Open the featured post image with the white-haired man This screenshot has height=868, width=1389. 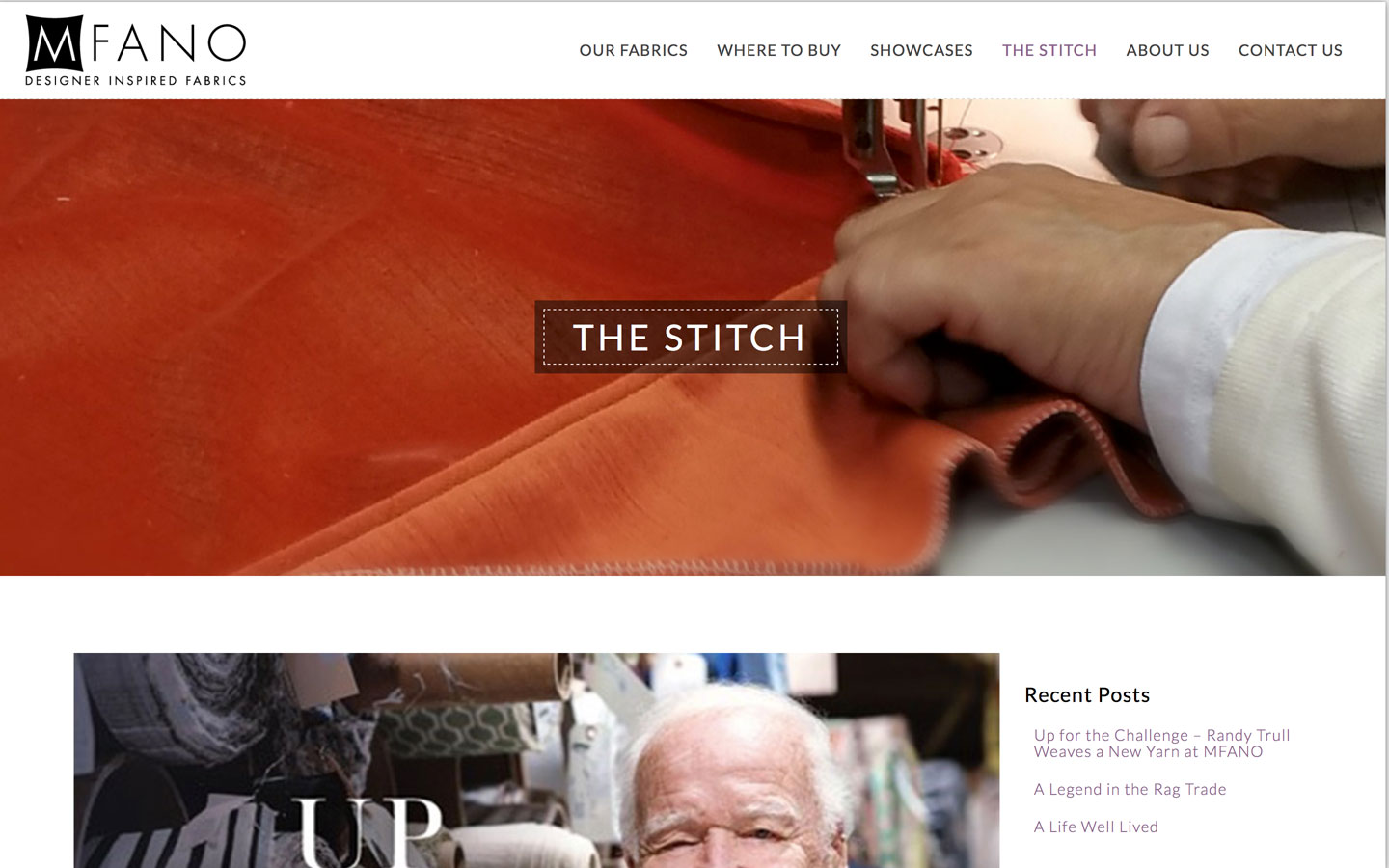536,760
